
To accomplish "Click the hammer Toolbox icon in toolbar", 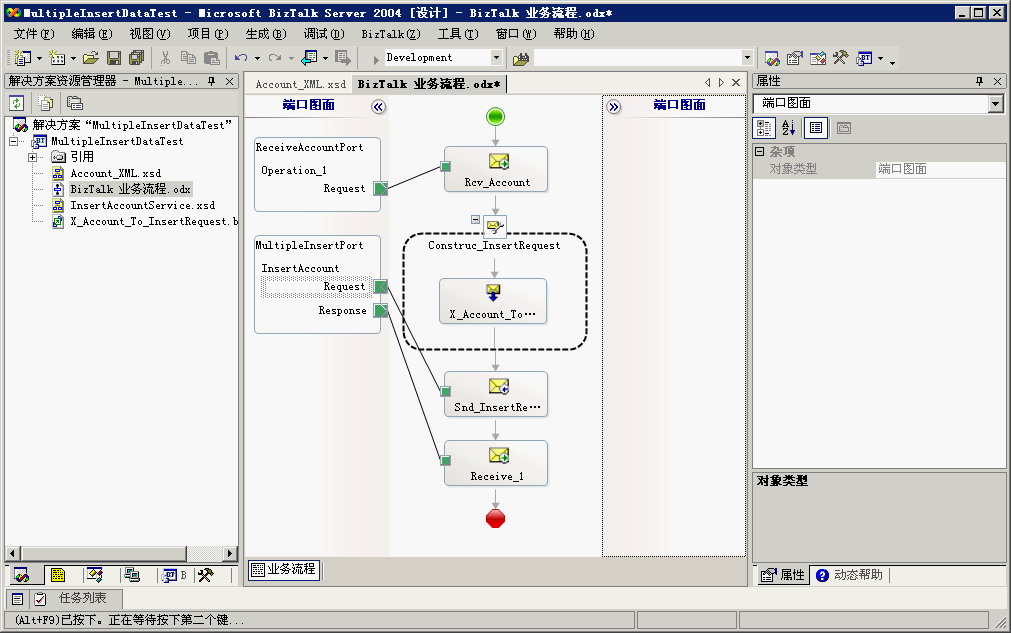I will (x=840, y=58).
